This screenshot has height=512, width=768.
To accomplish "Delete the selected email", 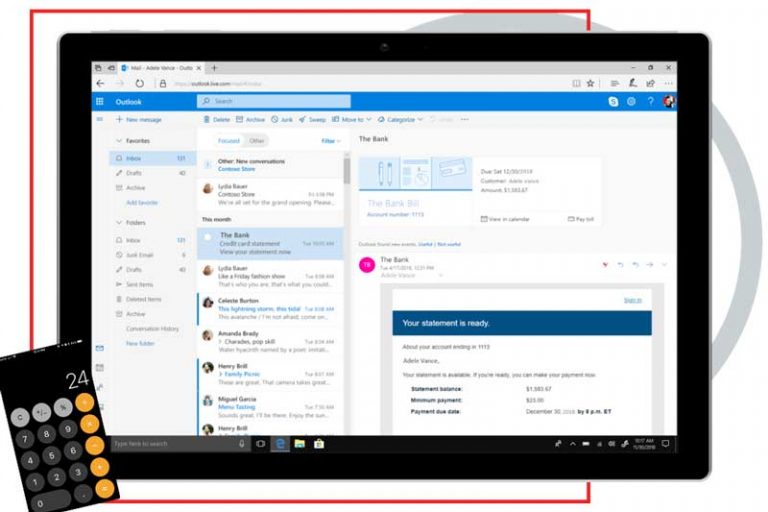I will (216, 120).
